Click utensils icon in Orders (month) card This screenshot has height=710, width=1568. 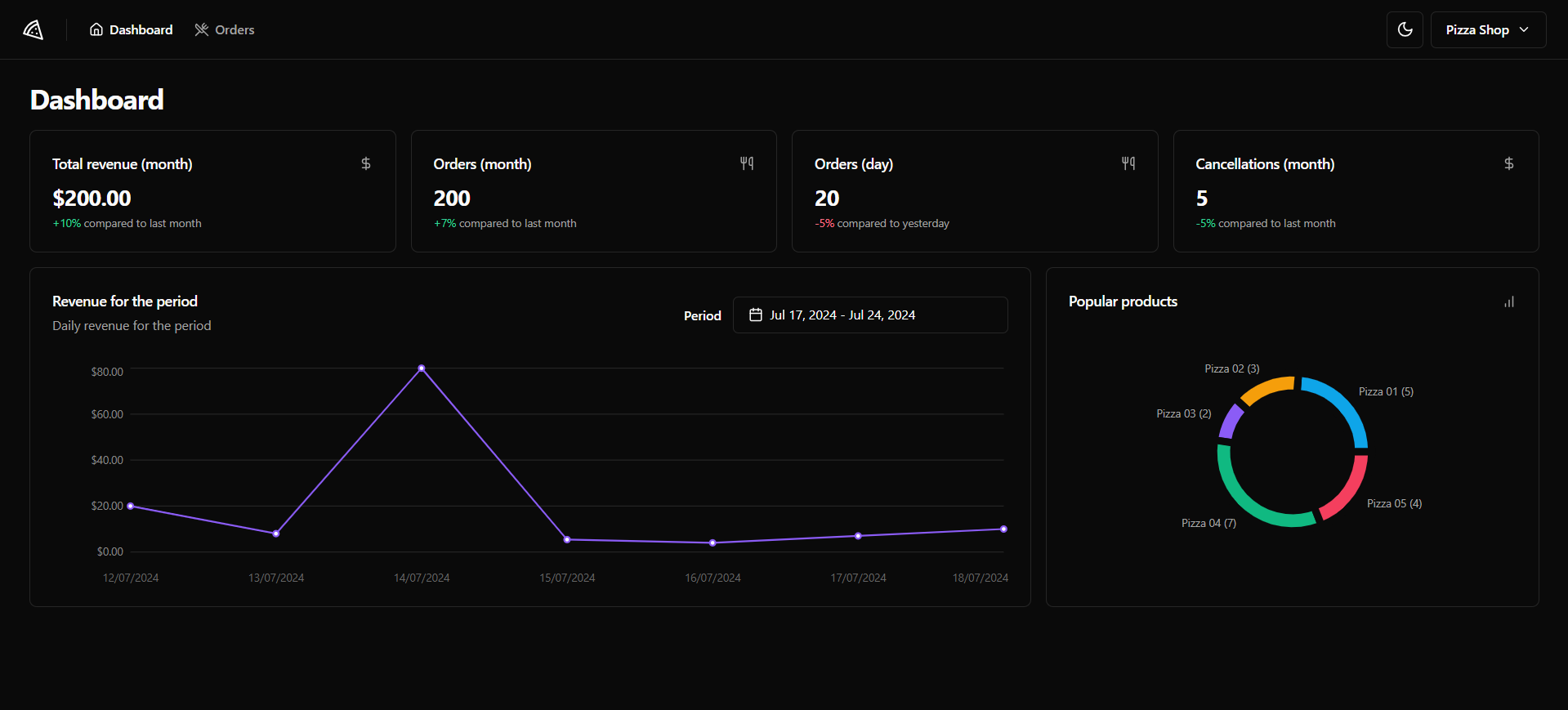(x=747, y=163)
